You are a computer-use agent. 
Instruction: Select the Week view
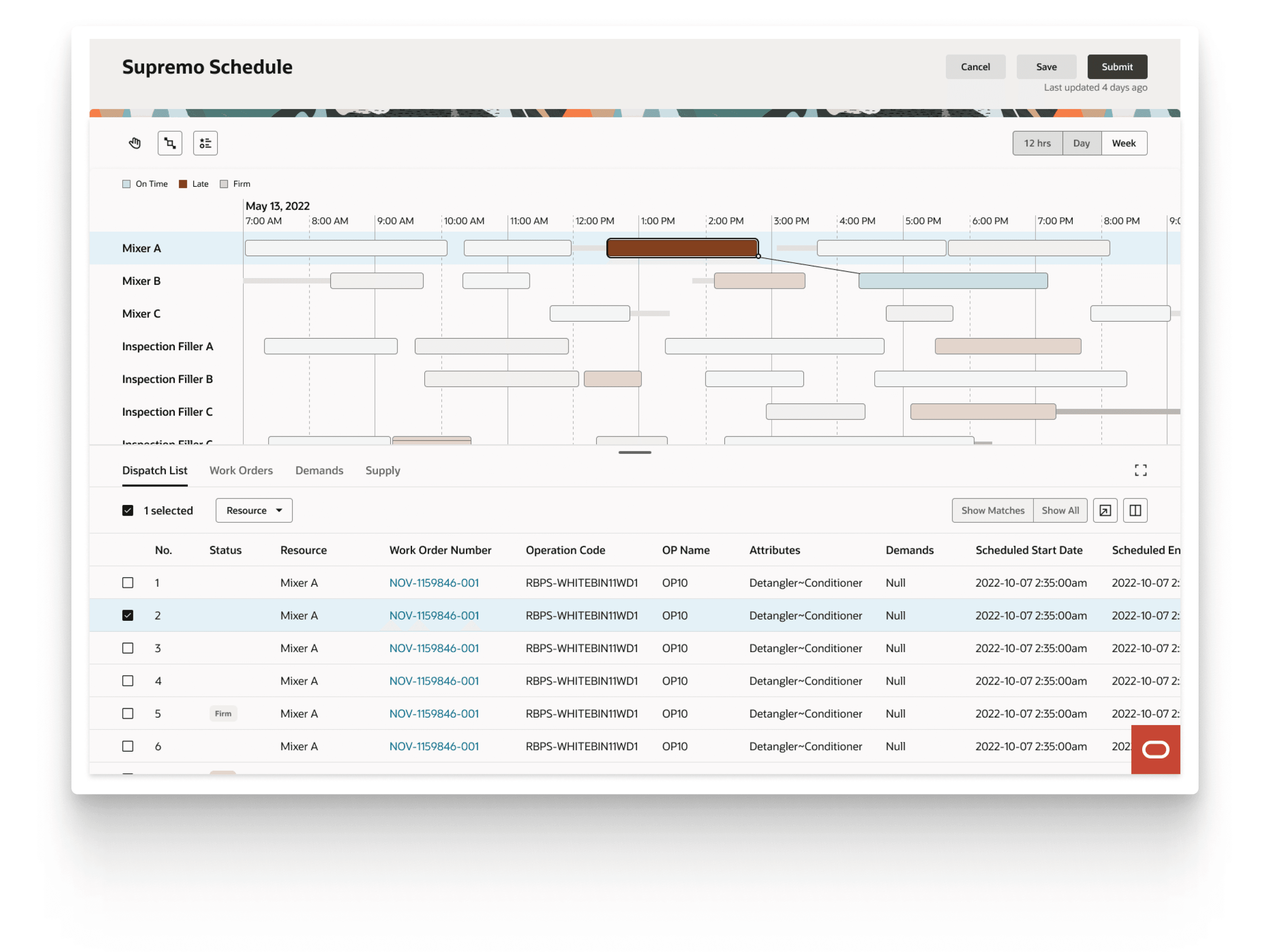[1124, 144]
